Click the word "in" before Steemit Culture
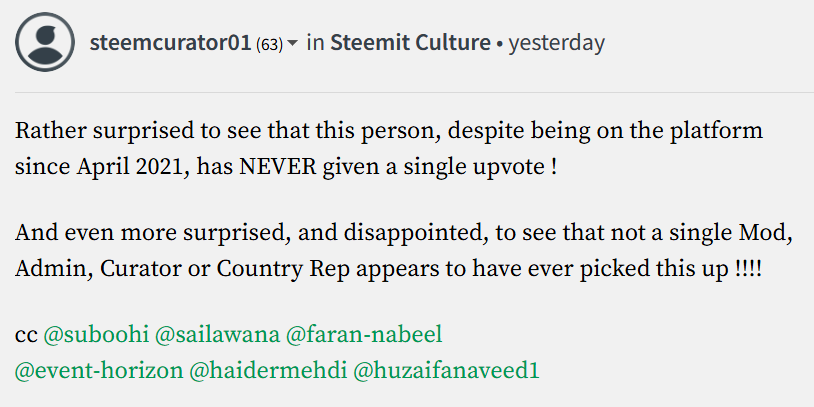814x407 pixels. click(315, 43)
